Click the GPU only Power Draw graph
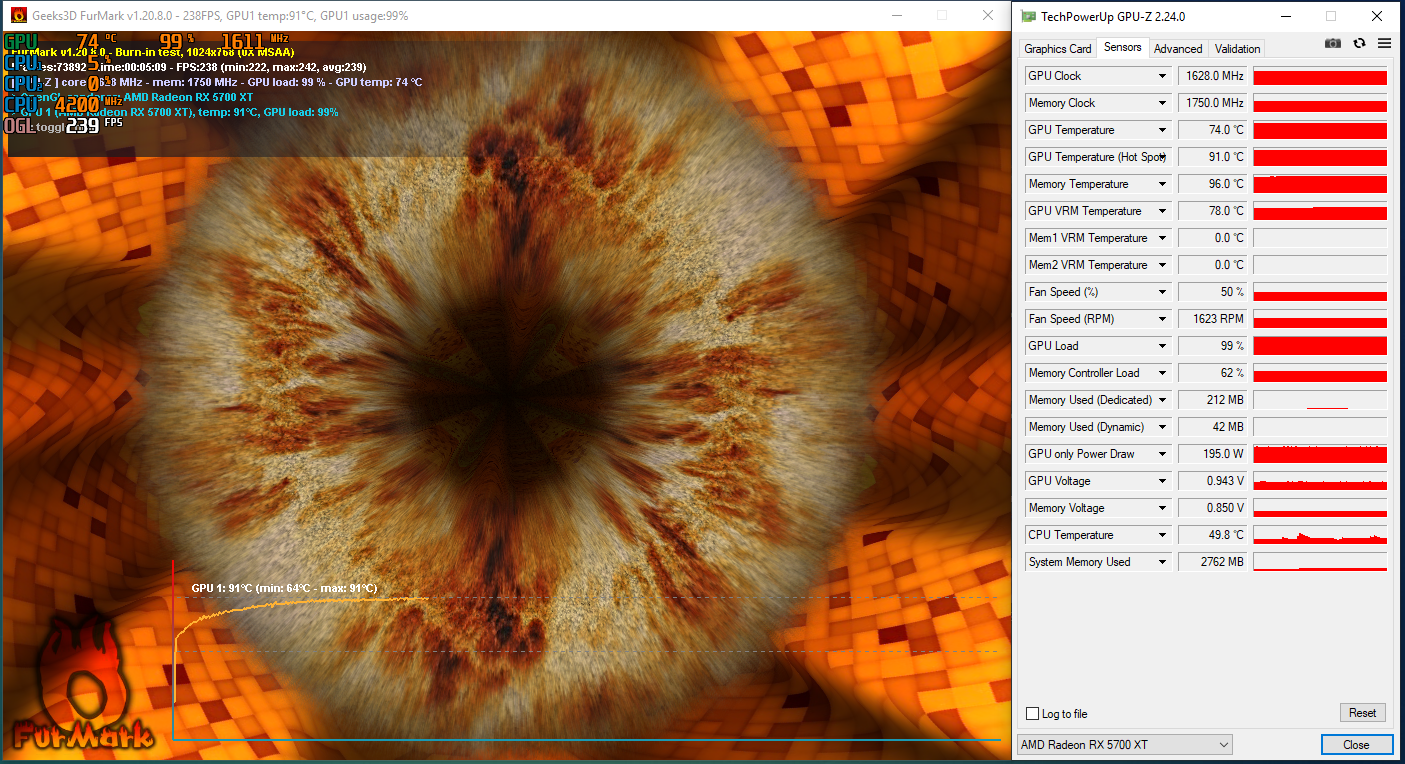Viewport: 1405px width, 764px height. pos(1320,454)
